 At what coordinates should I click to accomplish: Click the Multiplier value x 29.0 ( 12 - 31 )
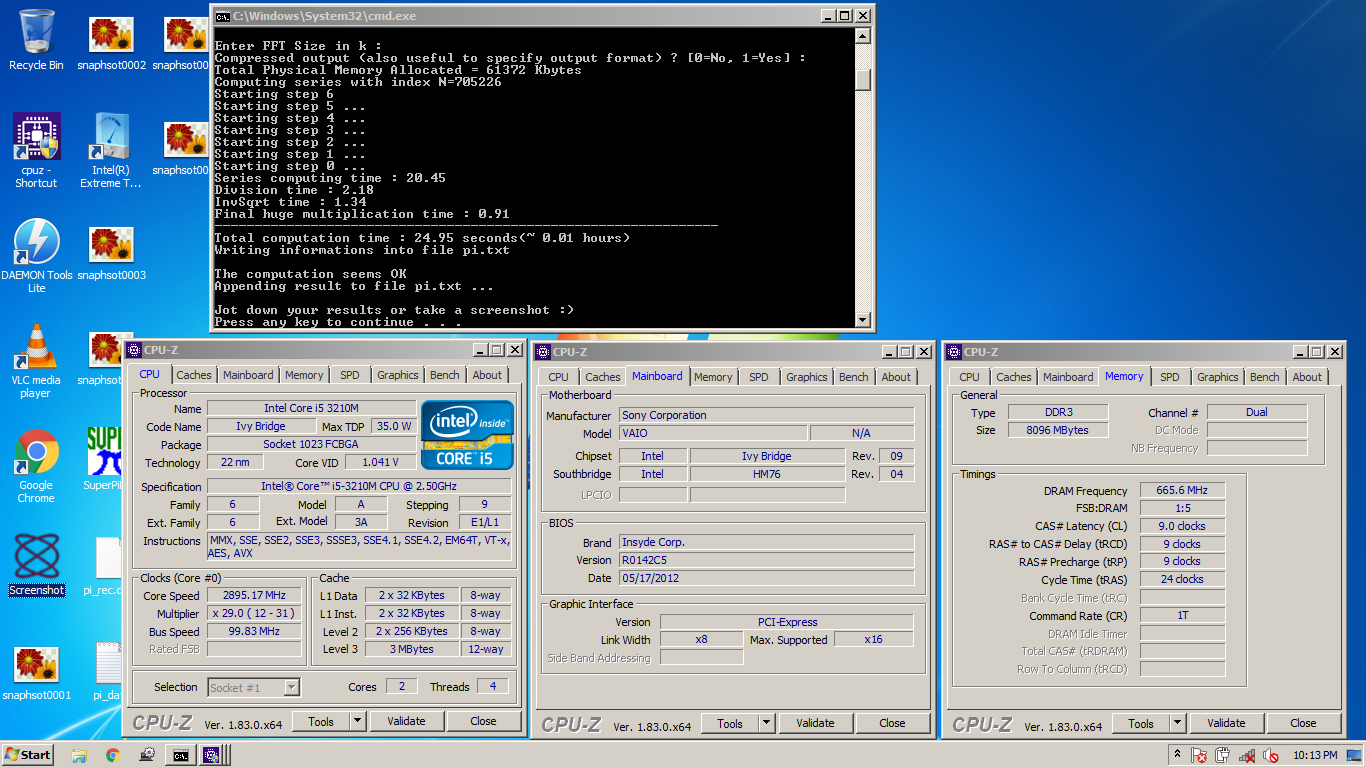coord(254,613)
